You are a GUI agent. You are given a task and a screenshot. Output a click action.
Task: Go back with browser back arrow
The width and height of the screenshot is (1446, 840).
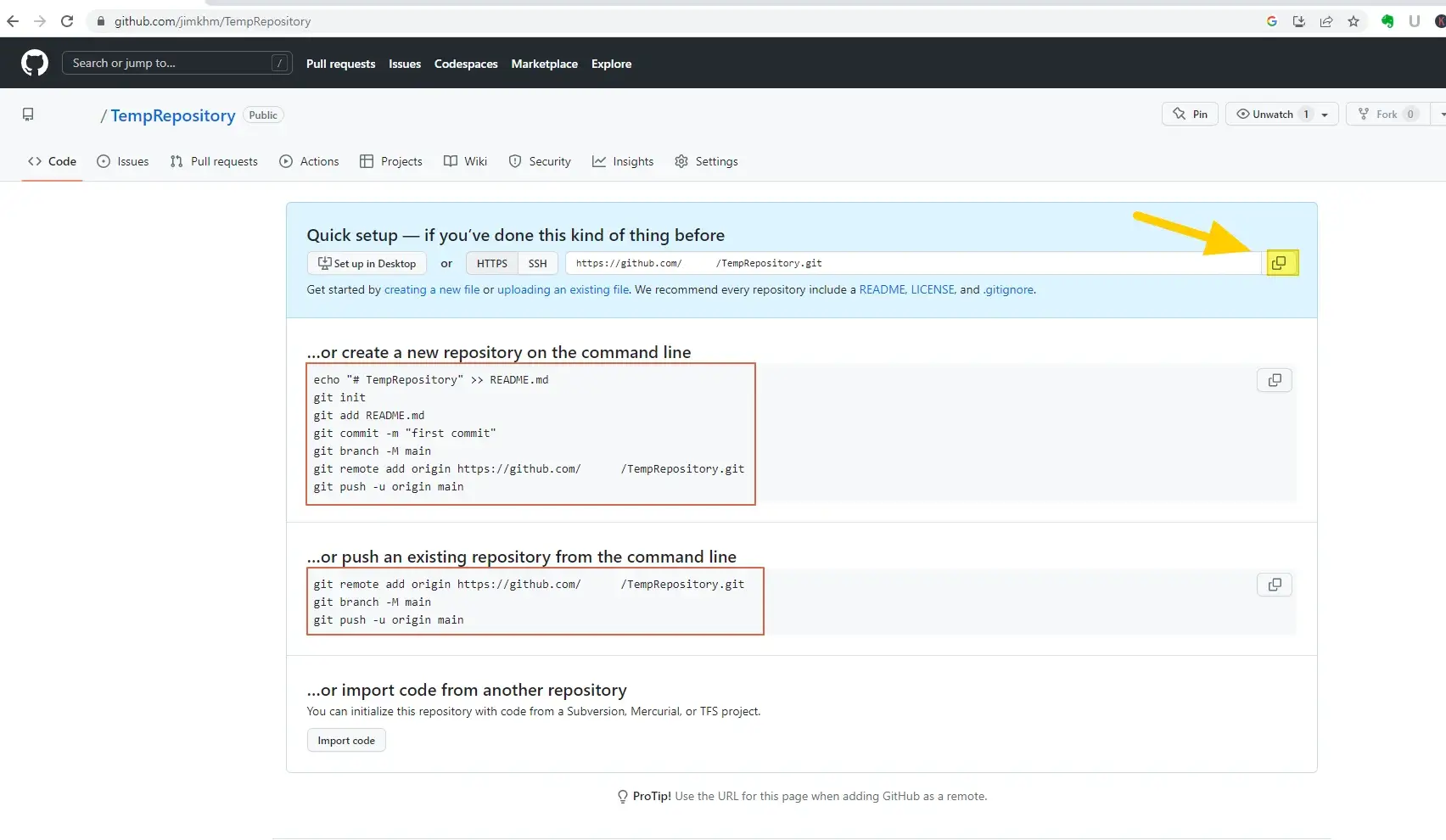click(x=13, y=21)
